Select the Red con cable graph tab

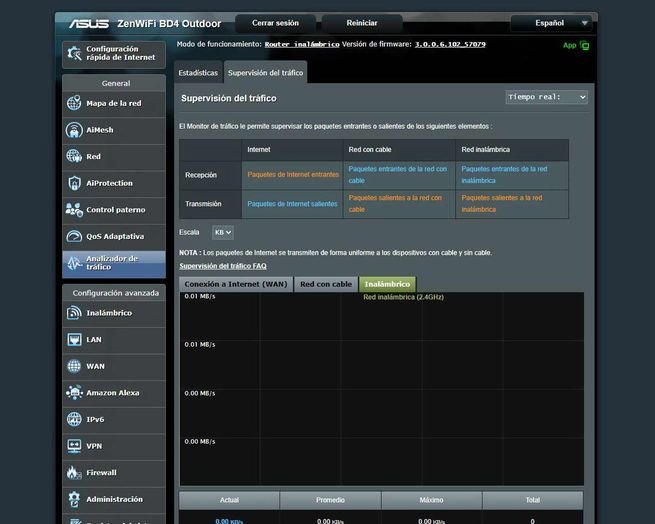tap(326, 284)
